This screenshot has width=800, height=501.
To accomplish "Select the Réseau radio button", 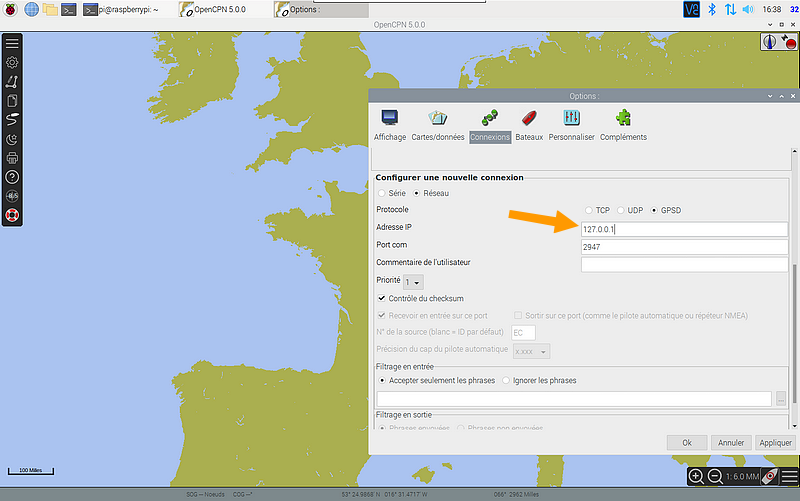I will [416, 193].
